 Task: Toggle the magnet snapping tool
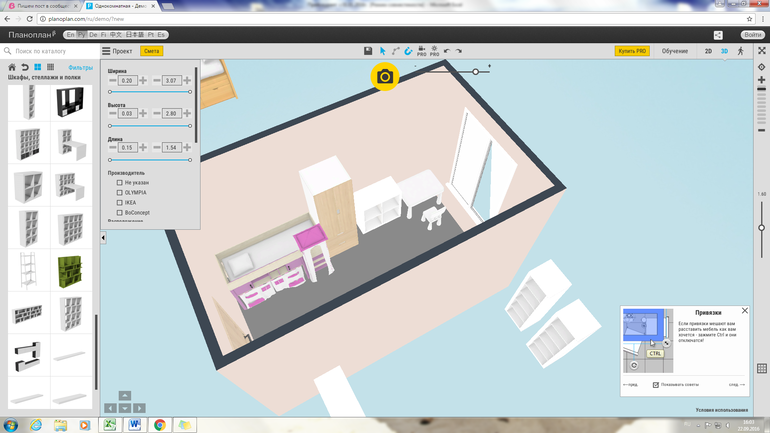(408, 51)
